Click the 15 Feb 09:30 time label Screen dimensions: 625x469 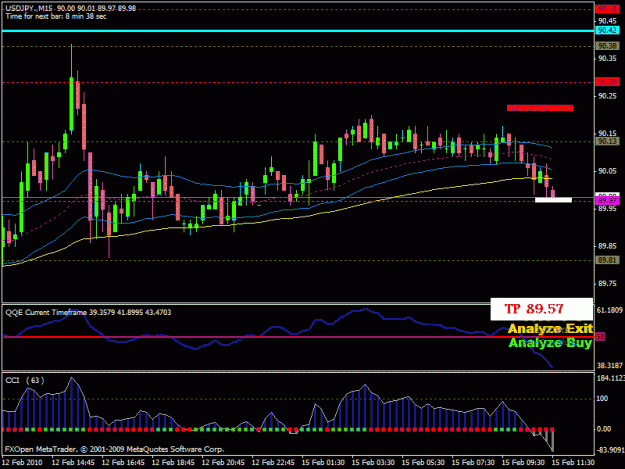click(x=523, y=463)
